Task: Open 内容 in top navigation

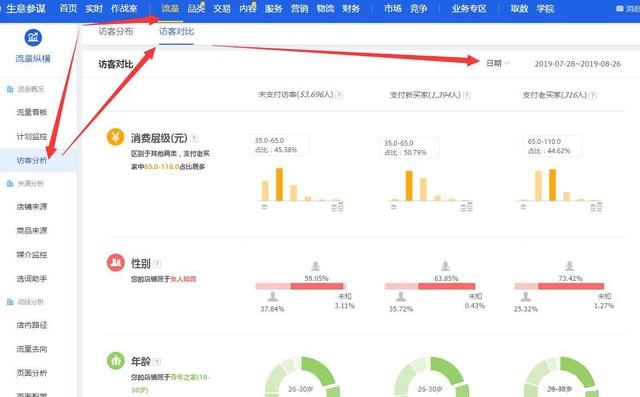Action: coord(248,8)
